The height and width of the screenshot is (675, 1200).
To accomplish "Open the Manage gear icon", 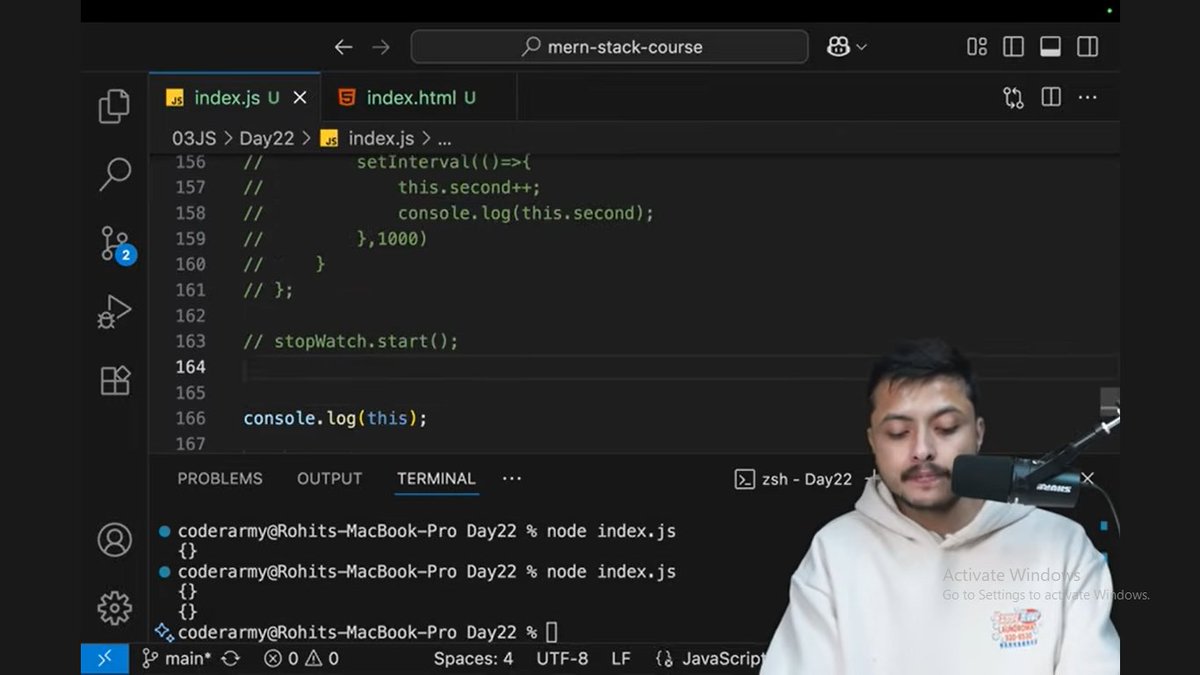I will coord(114,607).
